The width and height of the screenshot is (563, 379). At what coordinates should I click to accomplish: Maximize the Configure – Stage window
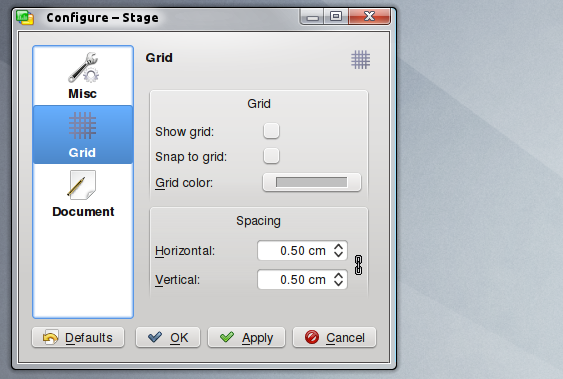click(x=336, y=17)
